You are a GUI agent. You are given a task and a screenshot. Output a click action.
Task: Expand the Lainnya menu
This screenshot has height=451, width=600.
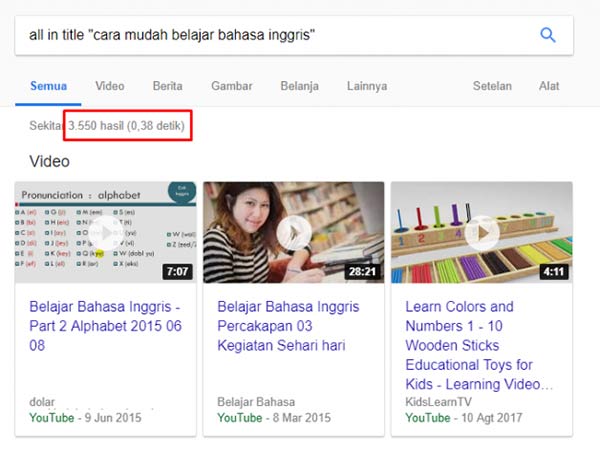pos(367,86)
